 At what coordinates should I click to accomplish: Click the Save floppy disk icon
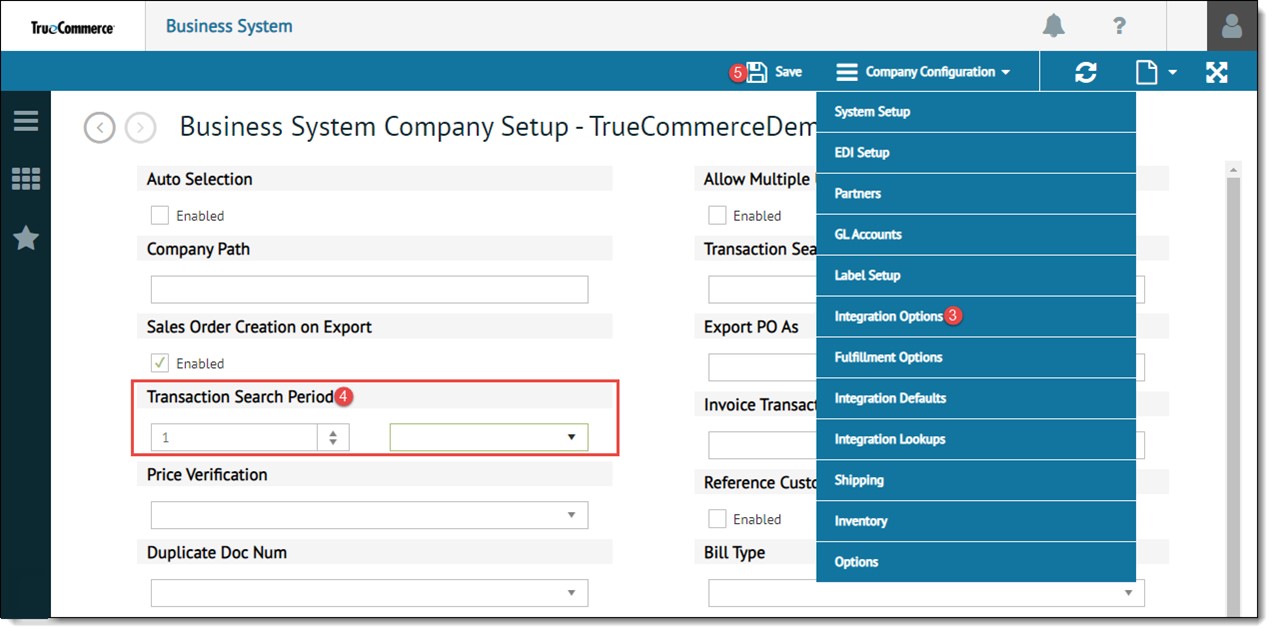757,72
